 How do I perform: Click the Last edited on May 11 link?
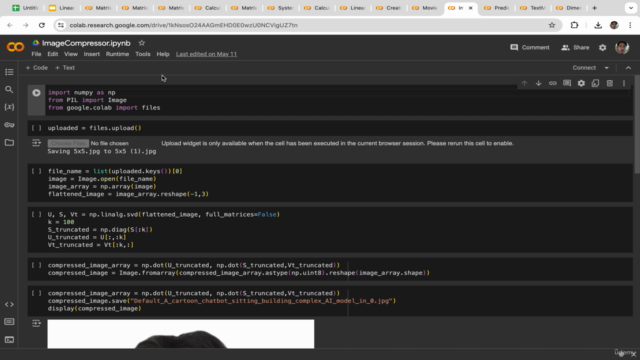click(x=206, y=54)
